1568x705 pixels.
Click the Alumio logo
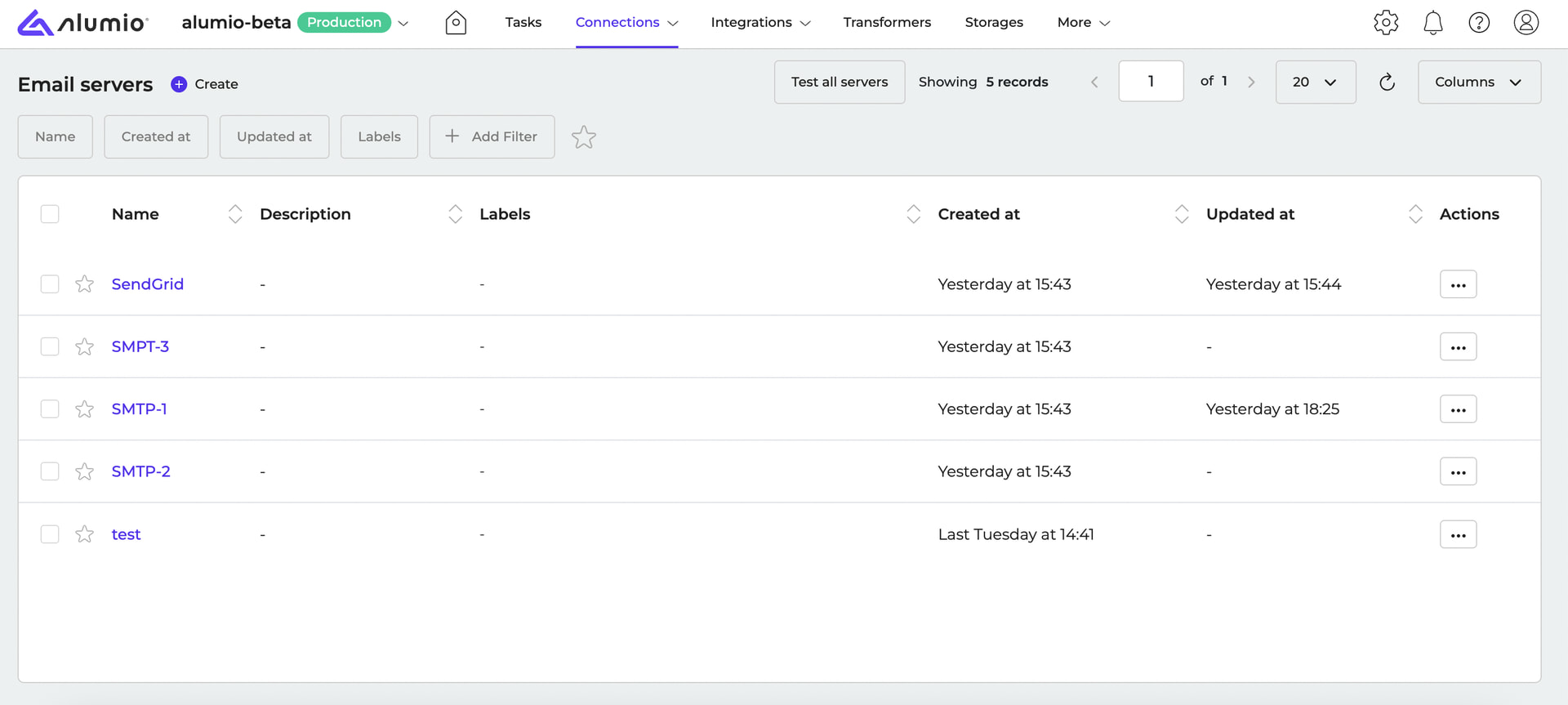point(82,23)
